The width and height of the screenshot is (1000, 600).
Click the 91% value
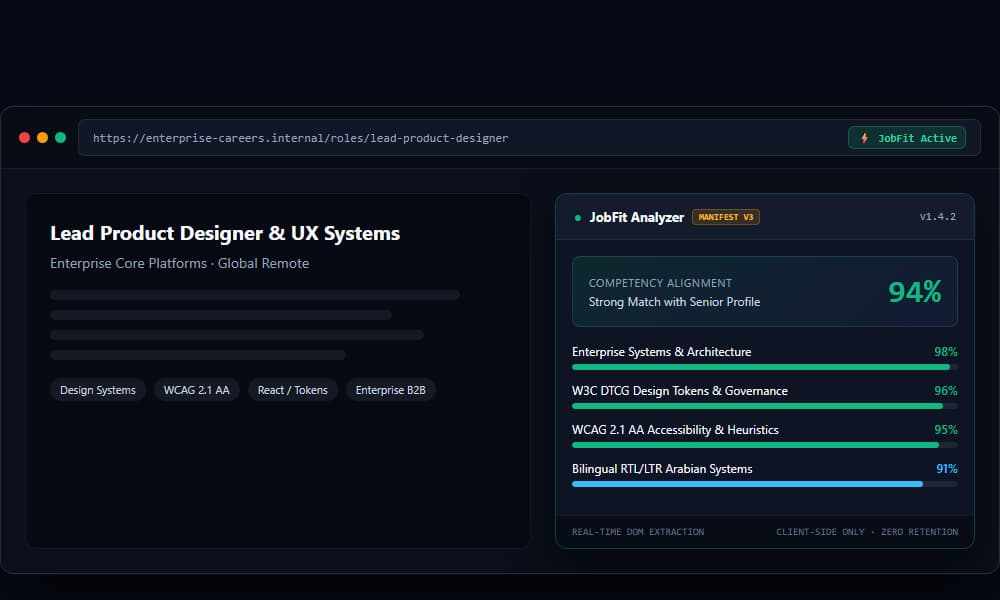coord(946,469)
